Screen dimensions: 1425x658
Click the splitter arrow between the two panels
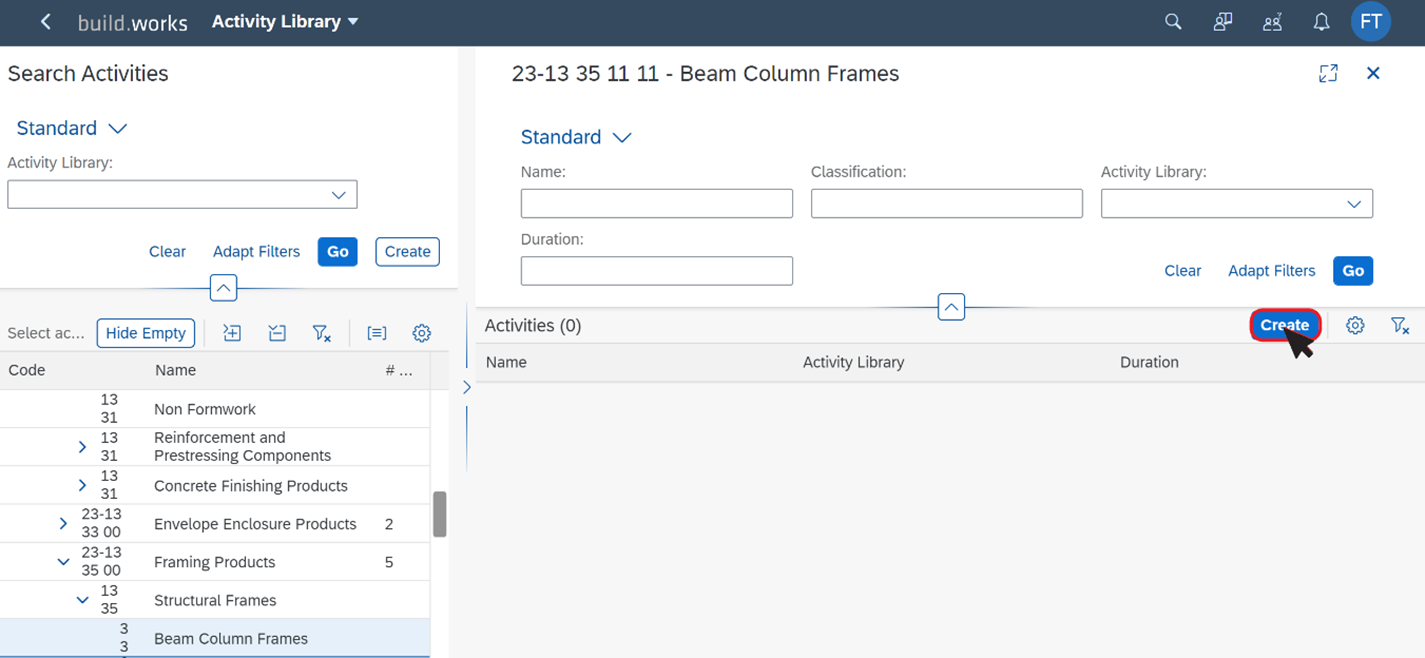[467, 387]
